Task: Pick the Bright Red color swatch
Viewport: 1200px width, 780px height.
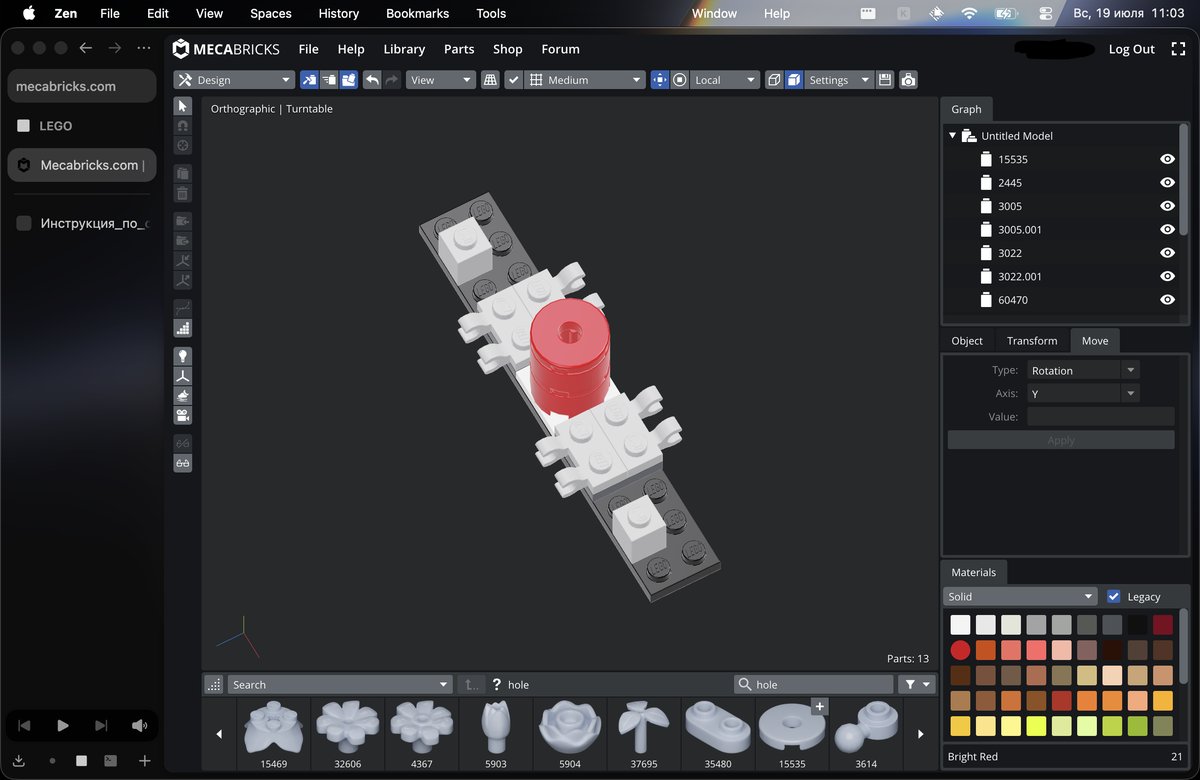Action: click(x=960, y=650)
